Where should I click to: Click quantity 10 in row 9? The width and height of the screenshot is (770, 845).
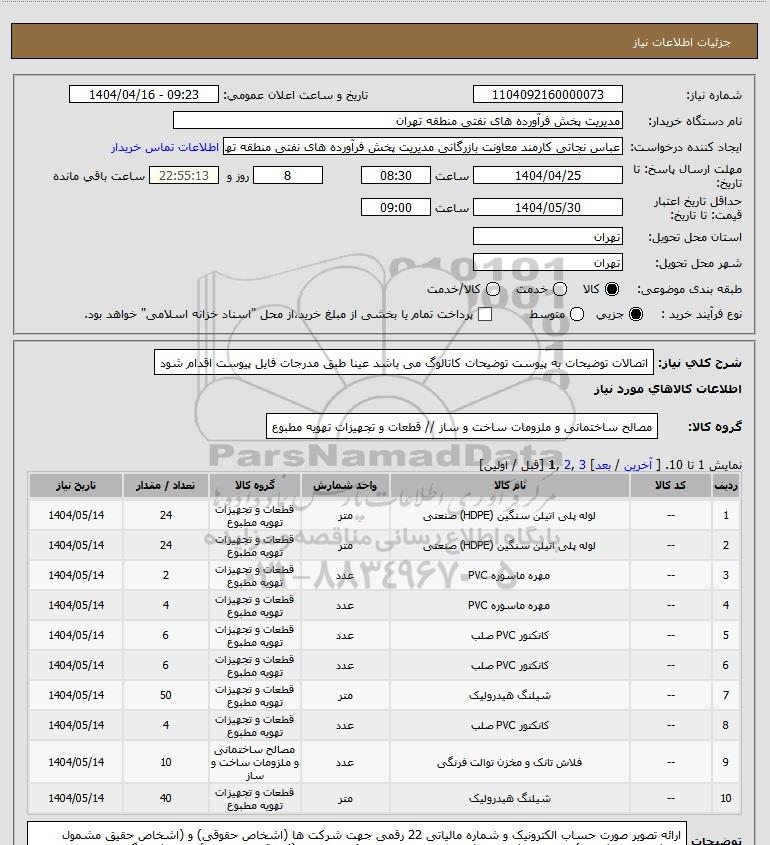[x=165, y=763]
